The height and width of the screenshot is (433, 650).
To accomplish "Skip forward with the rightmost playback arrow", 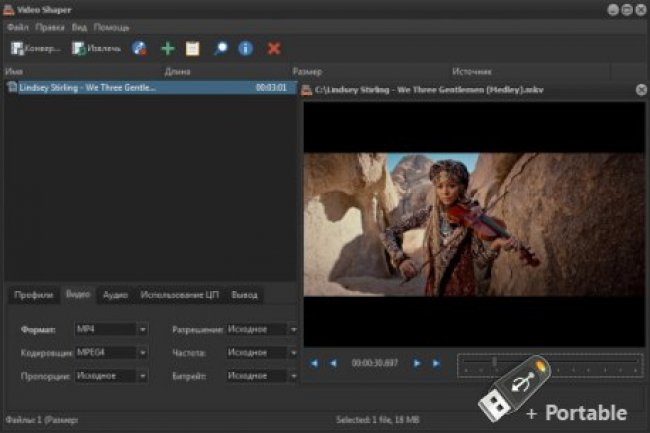I will pos(436,363).
